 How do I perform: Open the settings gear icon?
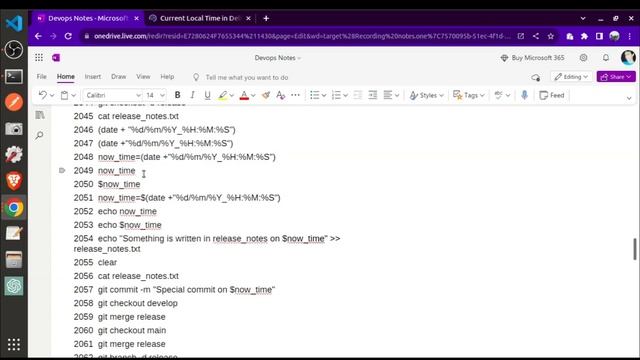(584, 58)
